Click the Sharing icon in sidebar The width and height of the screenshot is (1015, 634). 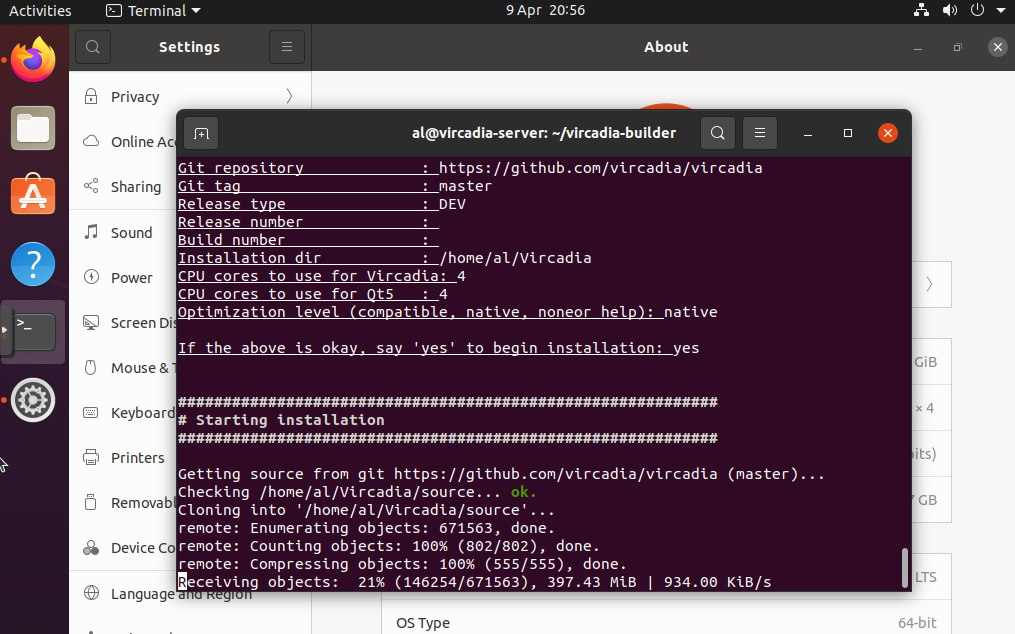[91, 187]
